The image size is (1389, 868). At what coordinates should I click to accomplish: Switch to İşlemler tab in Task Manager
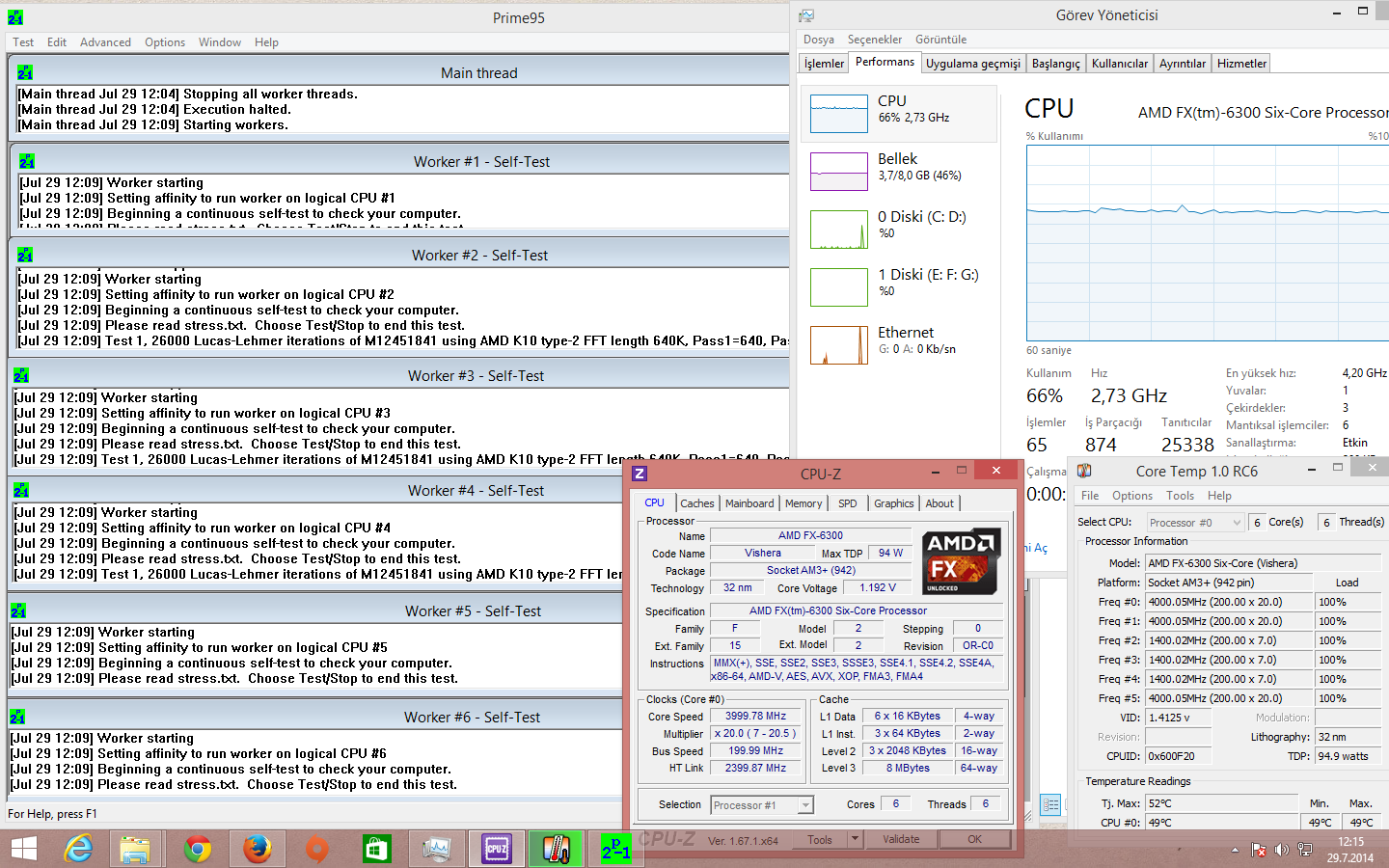pyautogui.click(x=824, y=64)
